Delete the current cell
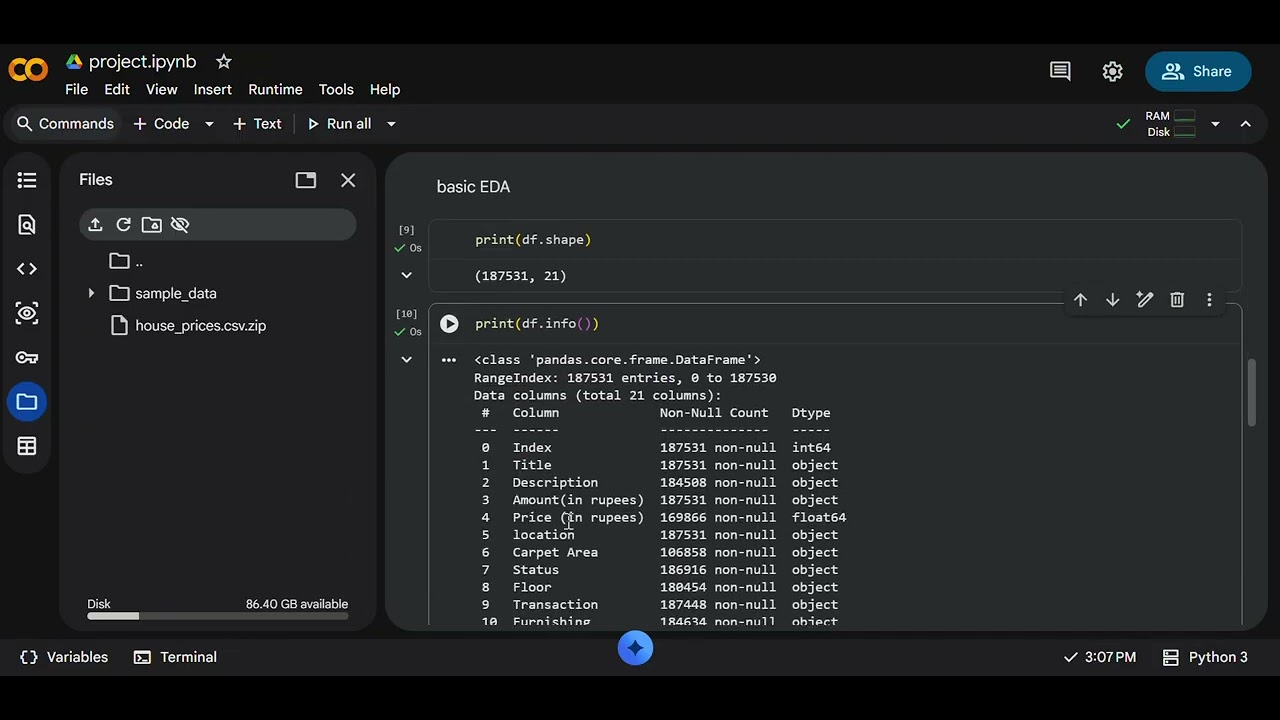Viewport: 1280px width, 720px height. (x=1177, y=300)
